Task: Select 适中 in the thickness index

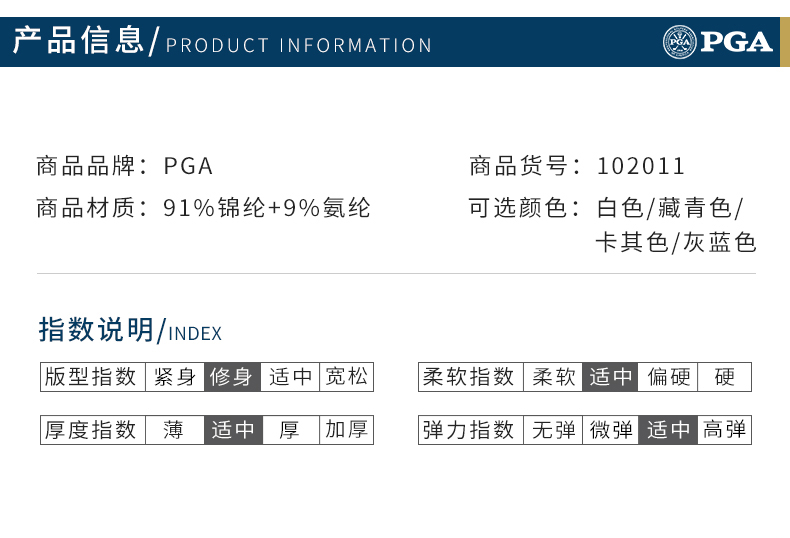Action: [233, 430]
